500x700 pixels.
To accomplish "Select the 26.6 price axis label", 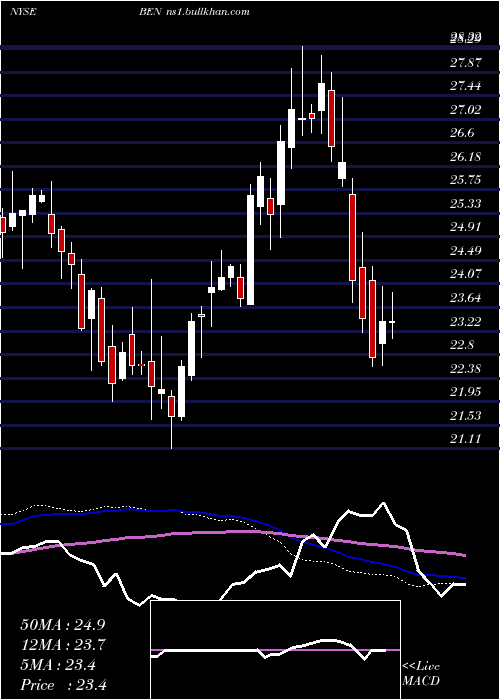I will 462,133.
